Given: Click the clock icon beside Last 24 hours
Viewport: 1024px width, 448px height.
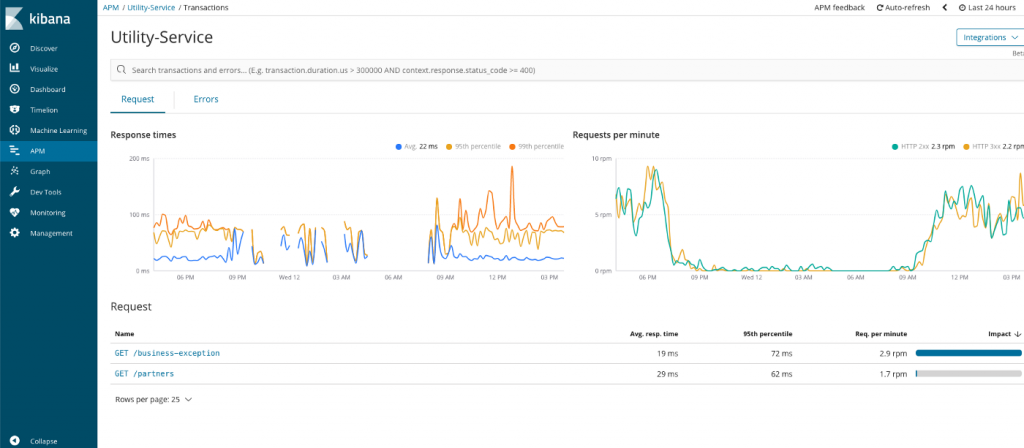Looking at the screenshot, I should point(962,8).
